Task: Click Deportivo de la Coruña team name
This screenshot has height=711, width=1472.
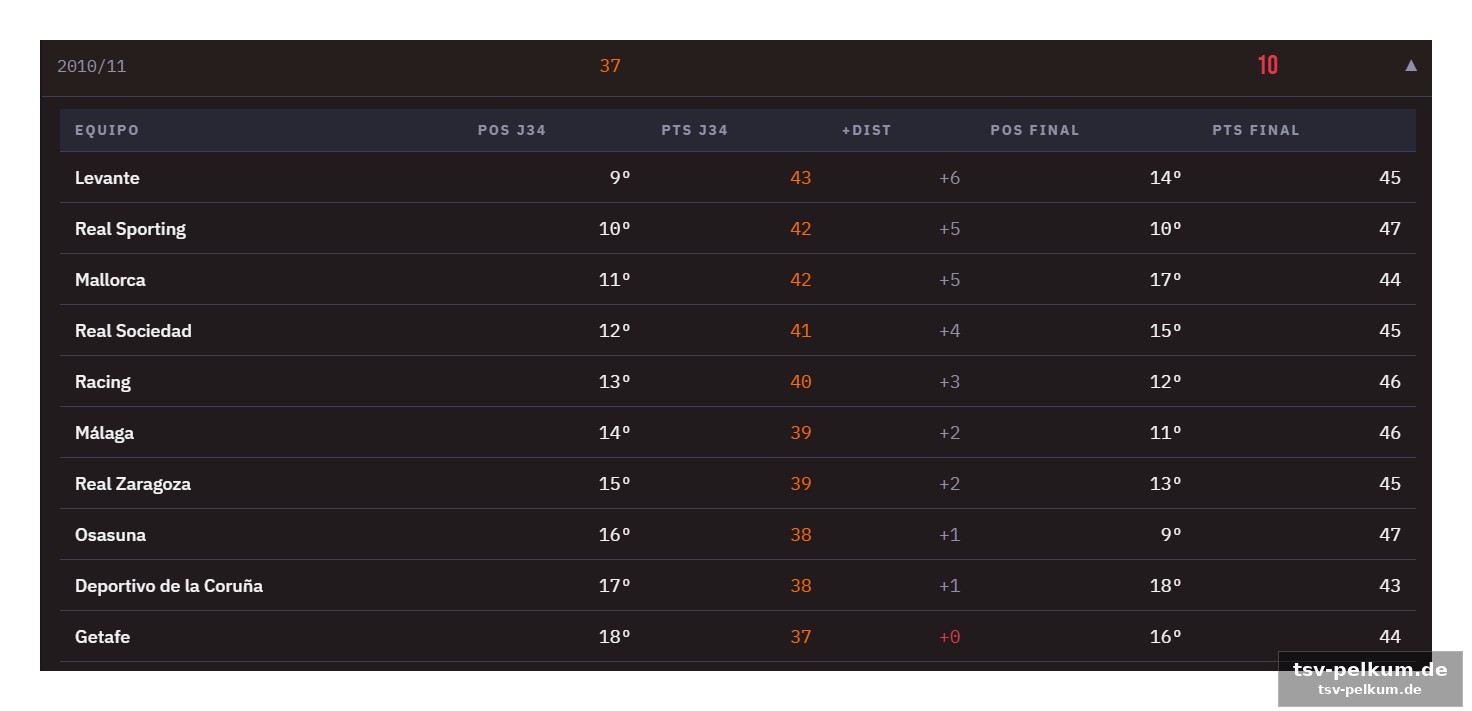Action: [x=169, y=586]
